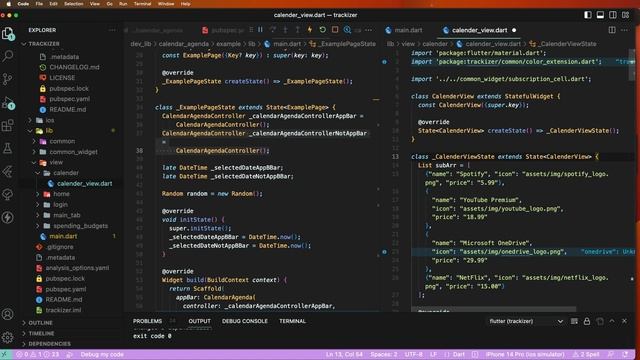
Task: Restart the debug session
Action: click(322, 30)
